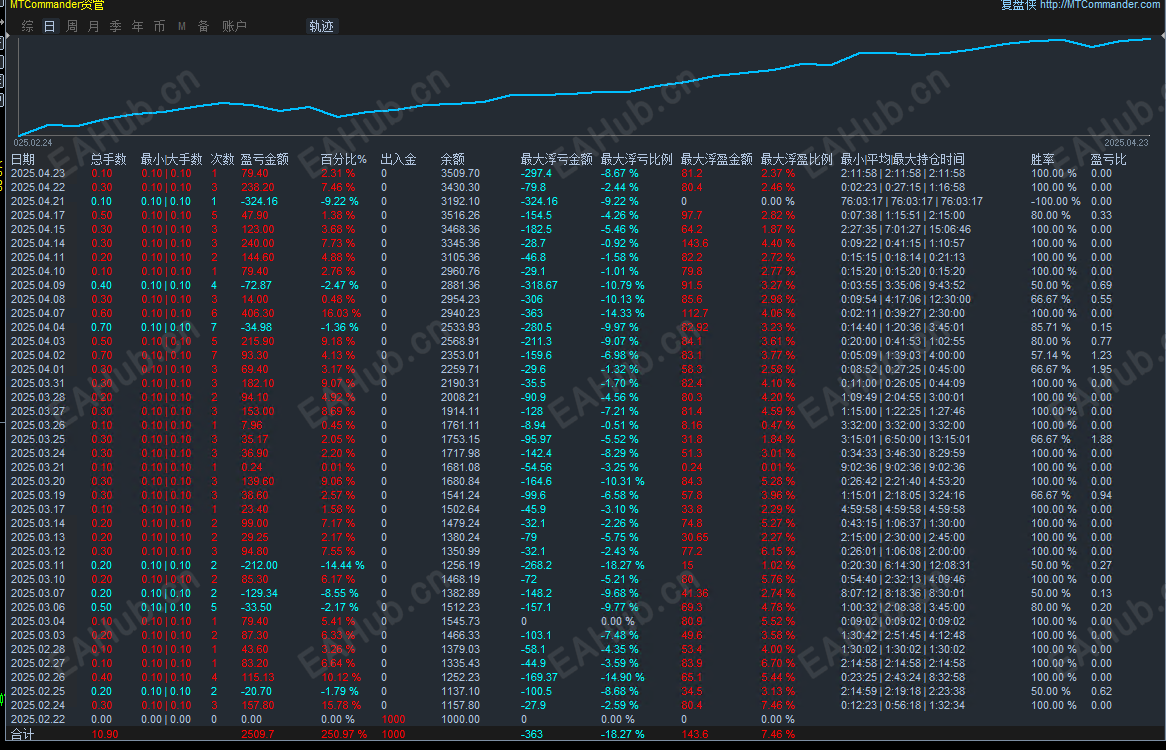The height and width of the screenshot is (750, 1166).
Task: Click the -18.27 % drawdown on 2025.03.11
Action: coord(623,565)
